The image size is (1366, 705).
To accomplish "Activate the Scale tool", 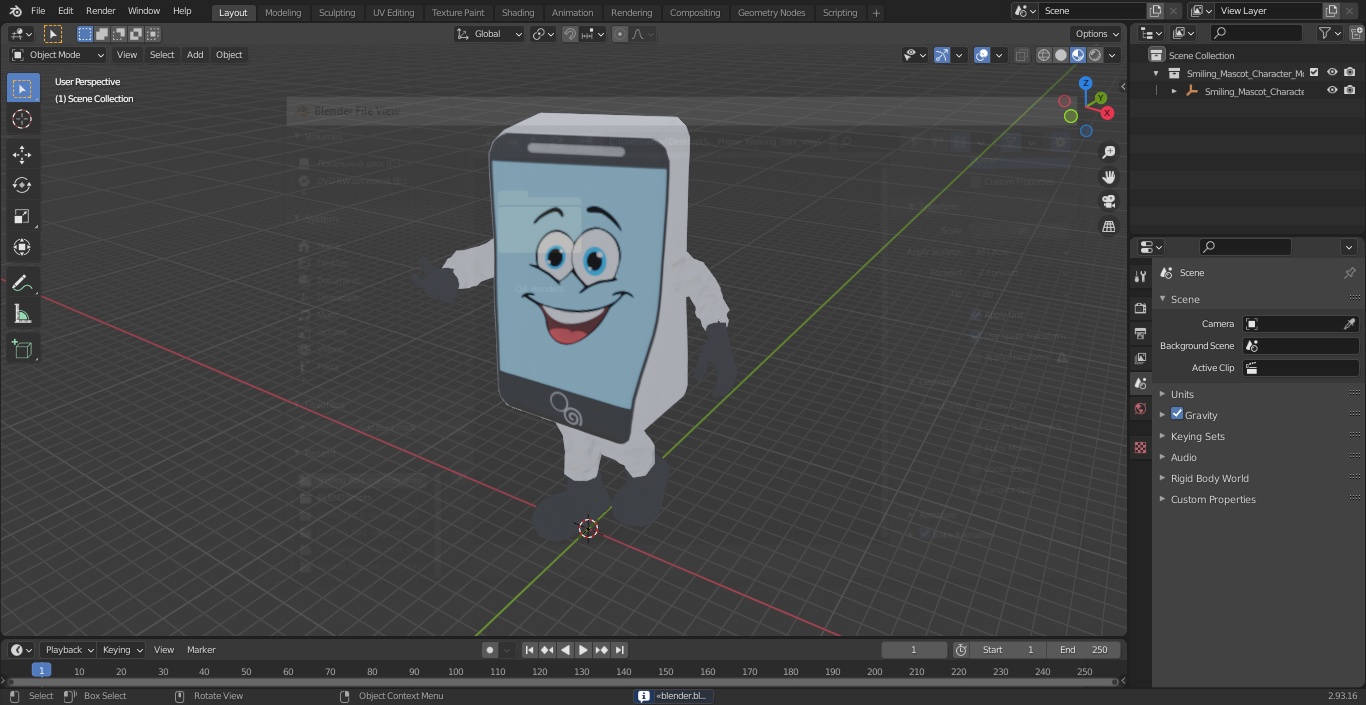I will coord(22,216).
